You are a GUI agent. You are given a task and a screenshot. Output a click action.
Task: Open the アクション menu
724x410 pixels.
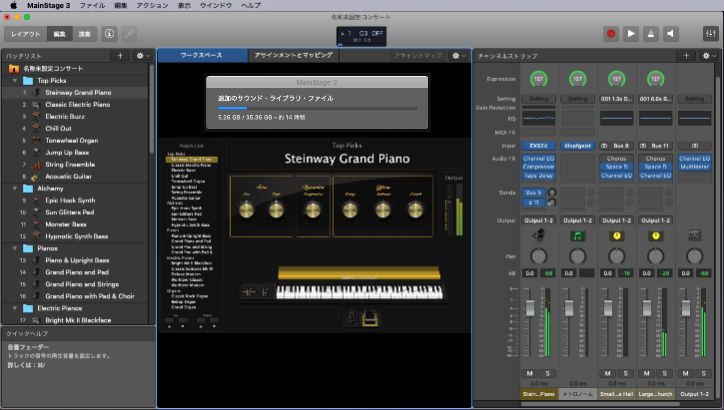[x=152, y=6]
